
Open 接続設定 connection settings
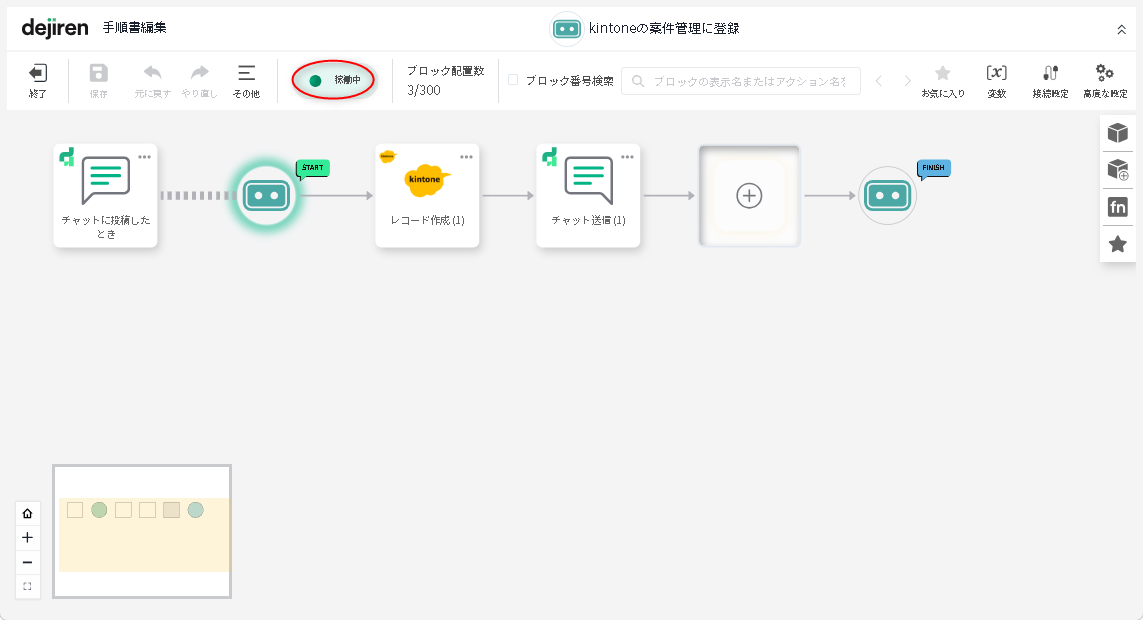(x=1050, y=80)
